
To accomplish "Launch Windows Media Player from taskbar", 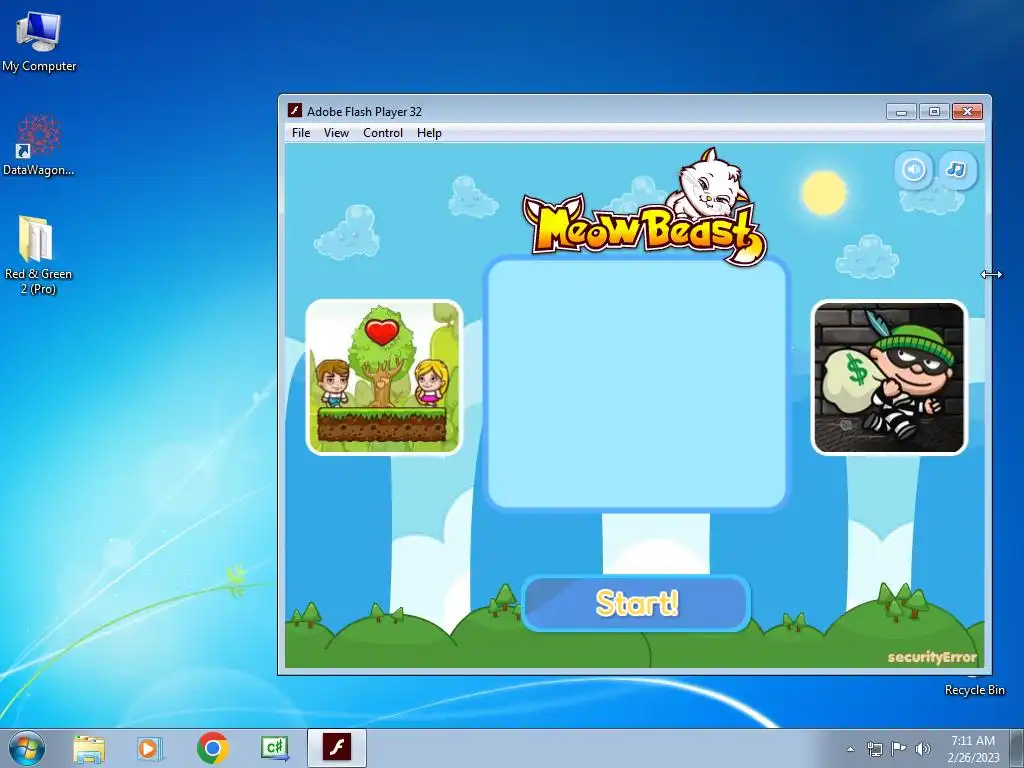I will 150,748.
